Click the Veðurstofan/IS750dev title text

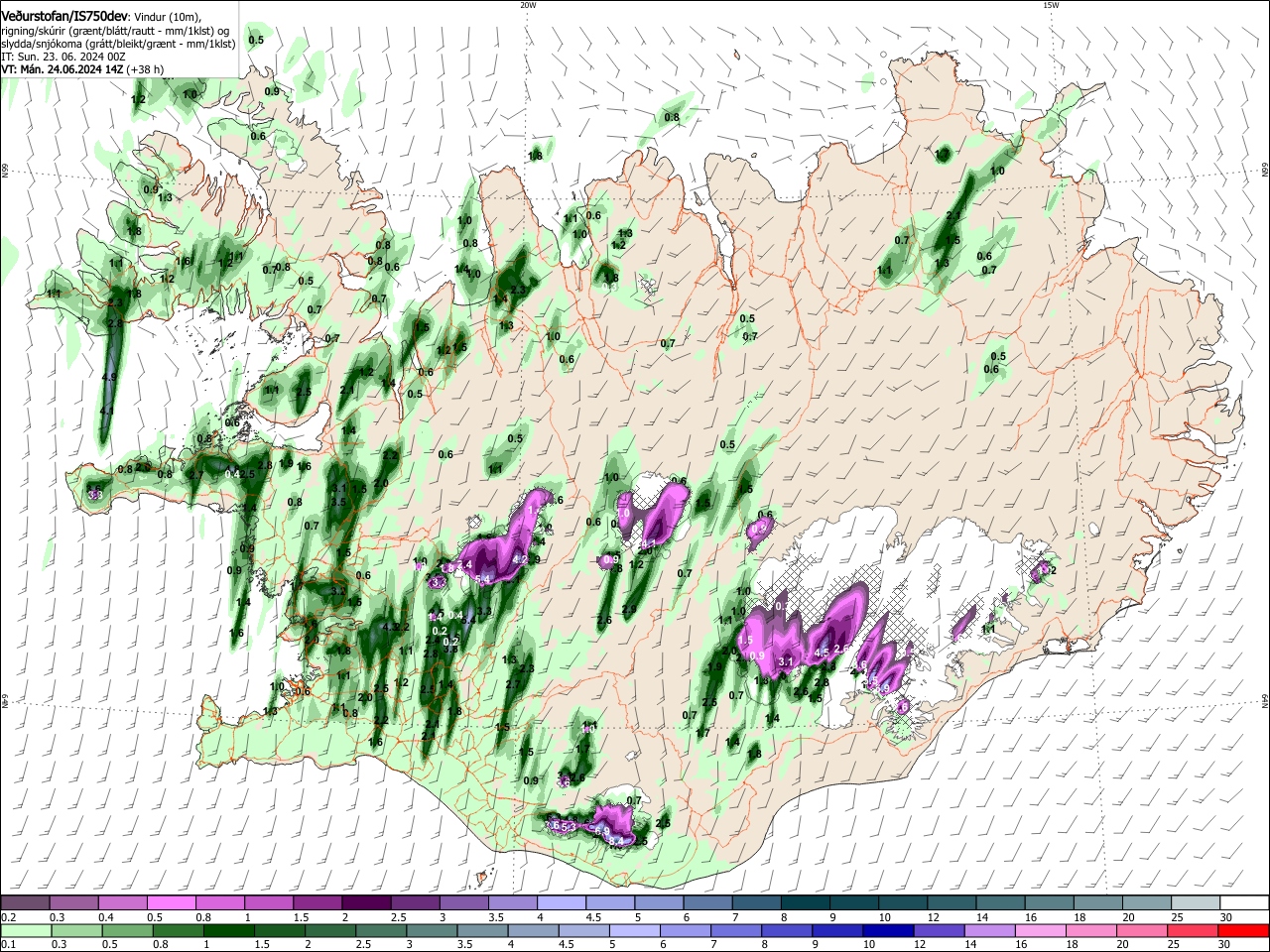coord(64,17)
